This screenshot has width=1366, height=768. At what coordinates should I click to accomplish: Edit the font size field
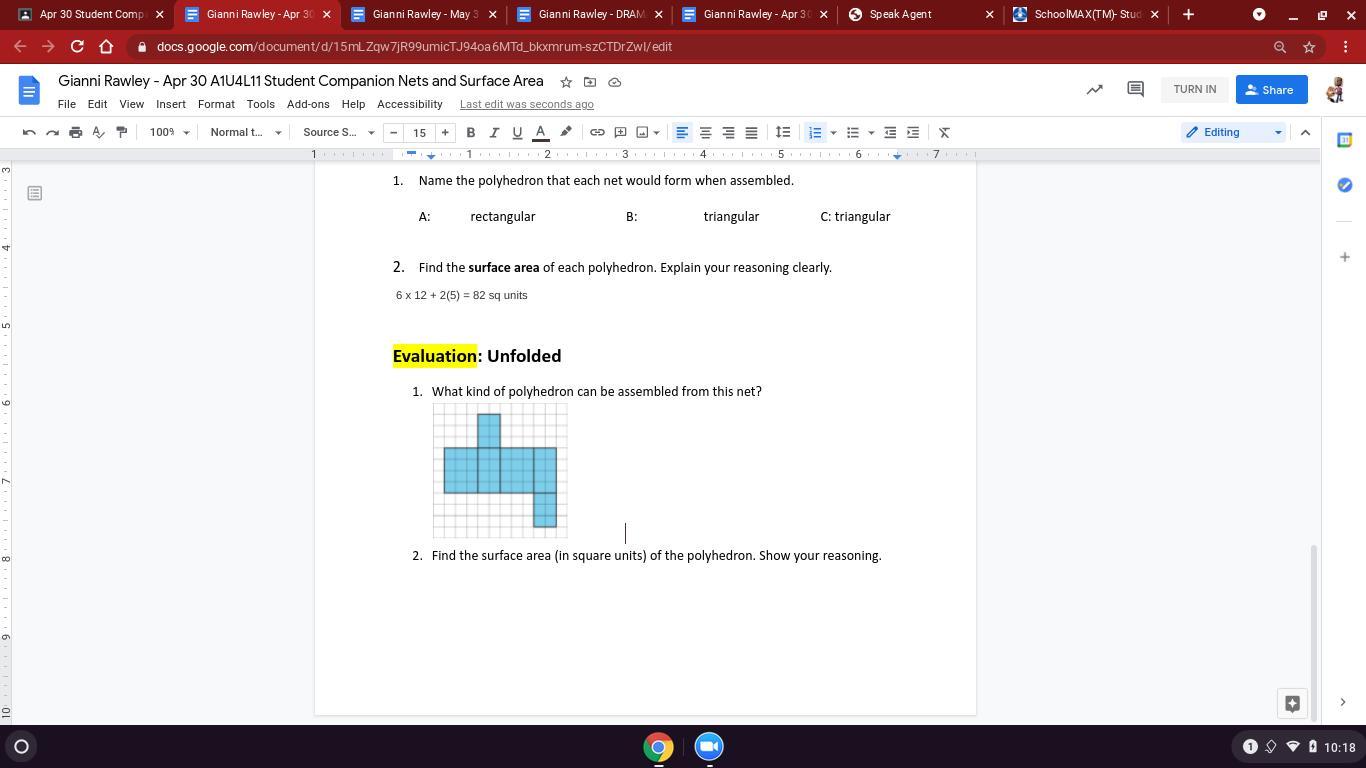pyautogui.click(x=420, y=132)
